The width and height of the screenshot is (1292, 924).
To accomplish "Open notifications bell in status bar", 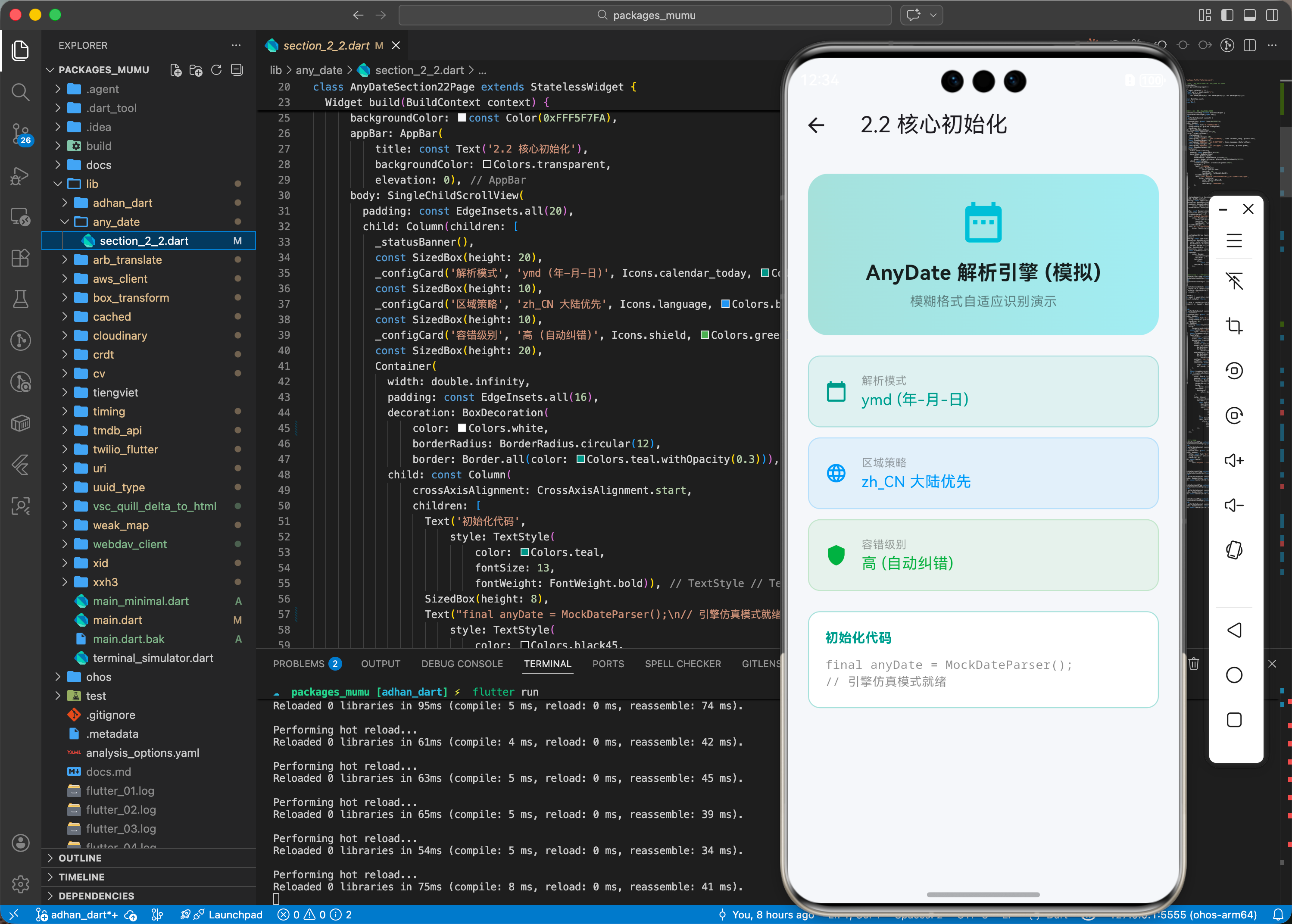I will click(1278, 915).
